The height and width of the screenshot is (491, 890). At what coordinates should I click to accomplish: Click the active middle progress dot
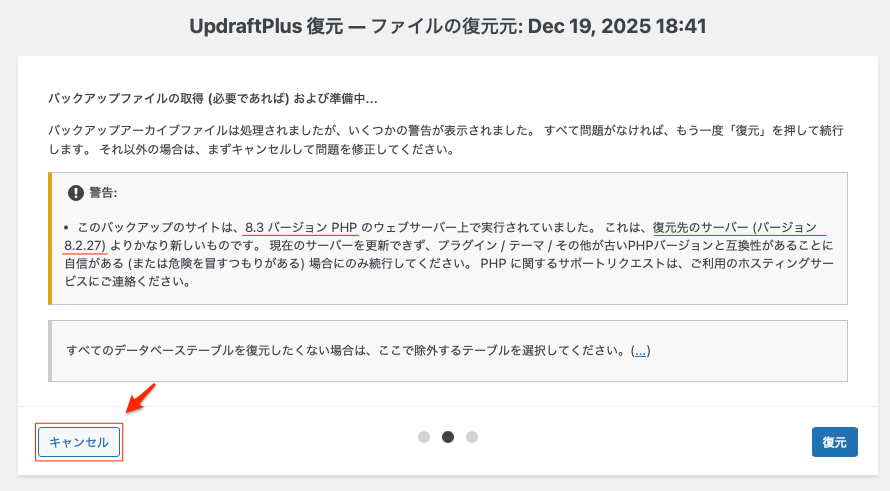coord(448,437)
